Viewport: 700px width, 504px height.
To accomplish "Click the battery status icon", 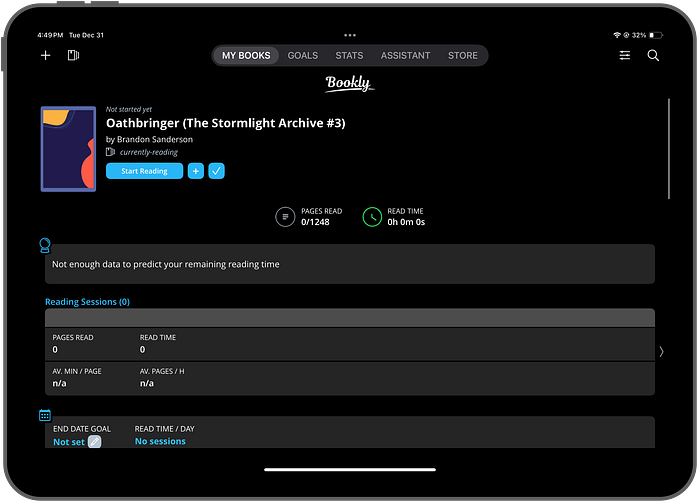I will [656, 35].
